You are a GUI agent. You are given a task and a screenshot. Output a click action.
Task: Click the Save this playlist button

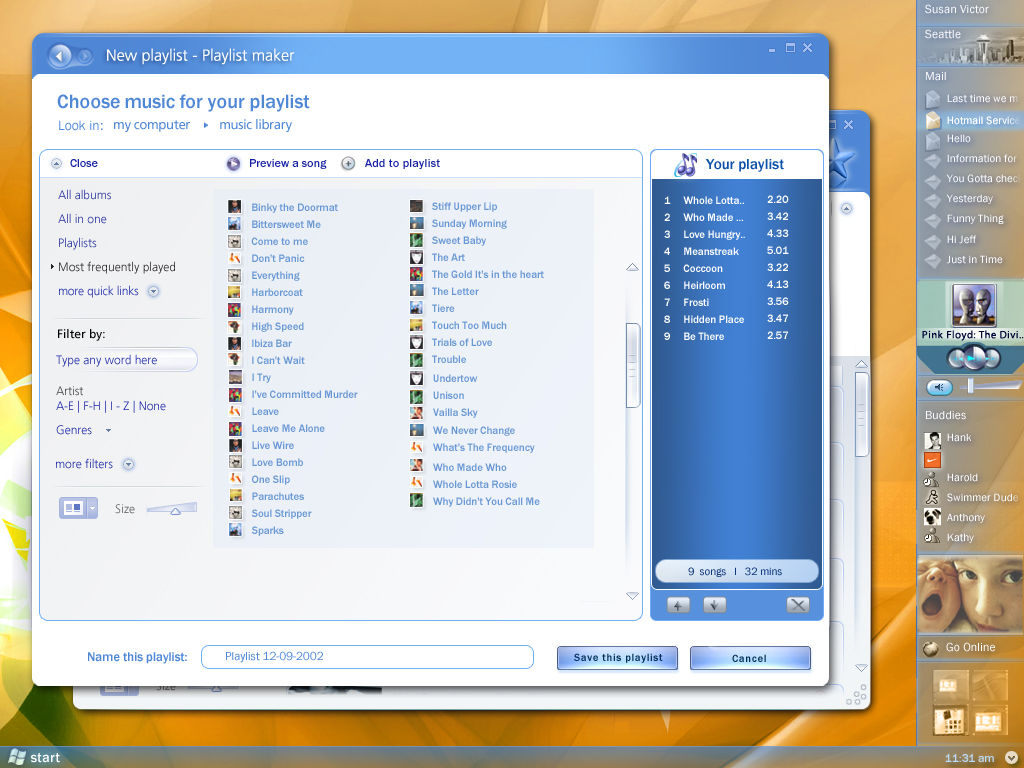pos(617,658)
